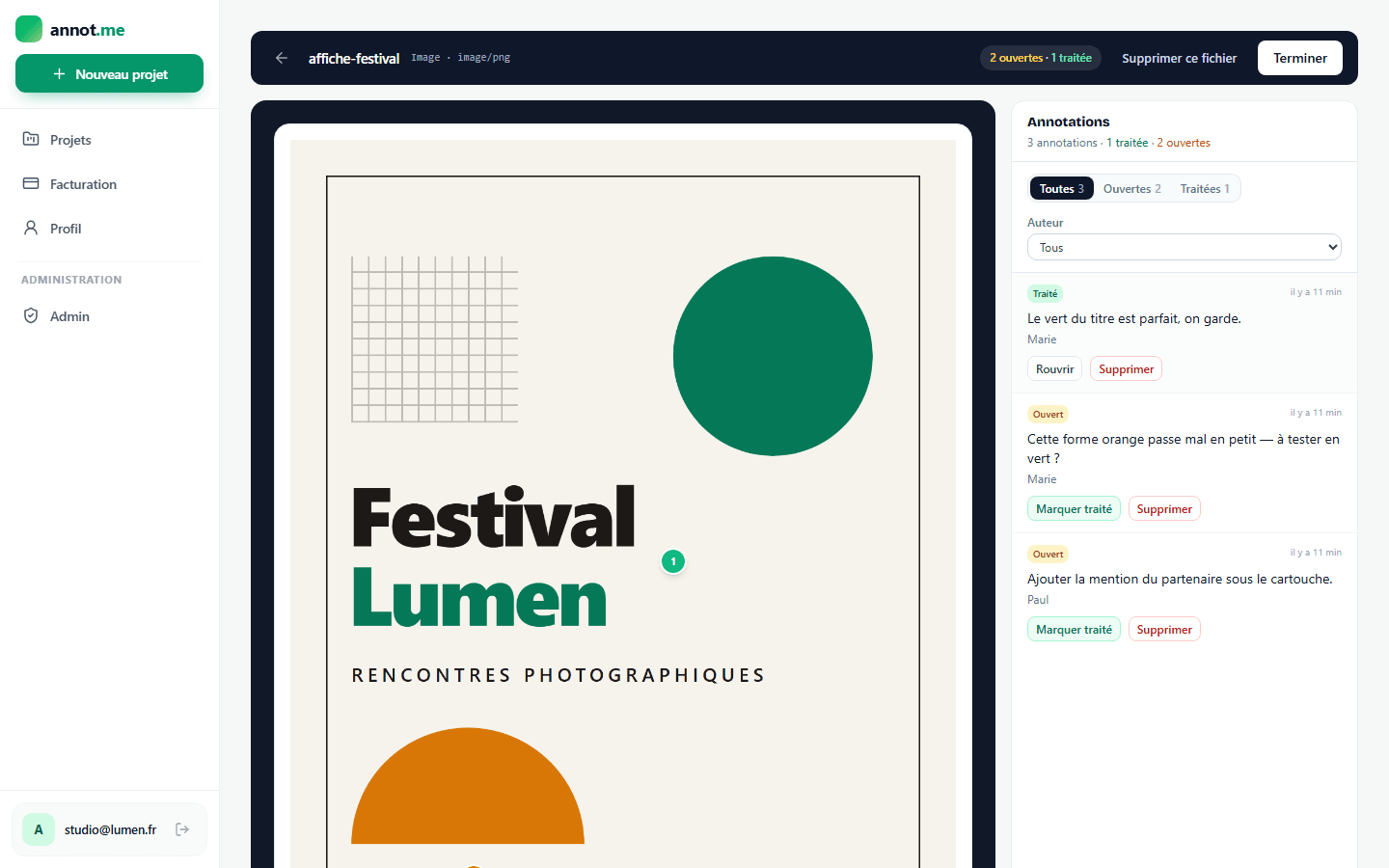Viewport: 1389px width, 868px height.
Task: Click the Facturation card icon
Action: tap(31, 183)
